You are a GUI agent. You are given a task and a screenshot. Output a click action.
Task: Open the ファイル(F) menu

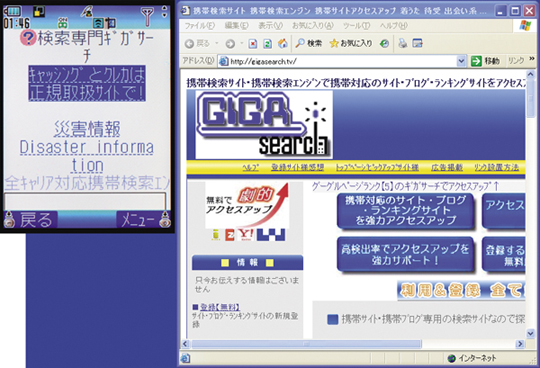199,26
